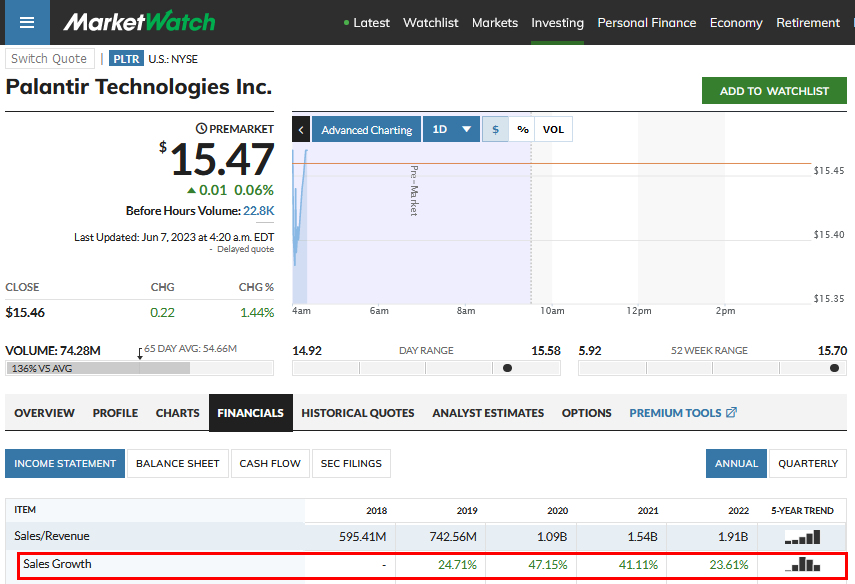855x584 pixels.
Task: Switch chart display to percent
Action: [x=522, y=129]
